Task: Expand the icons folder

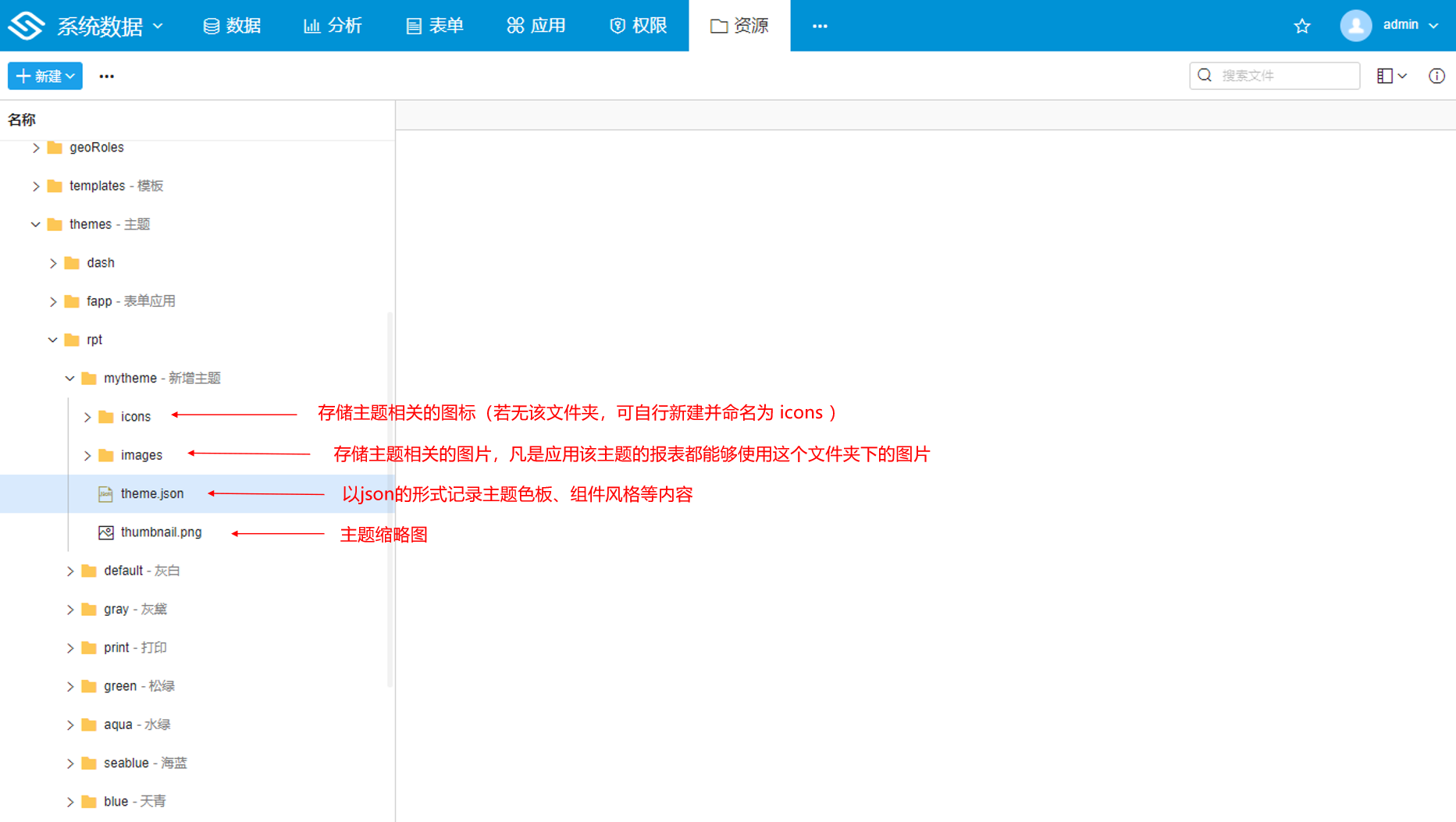Action: click(x=87, y=417)
